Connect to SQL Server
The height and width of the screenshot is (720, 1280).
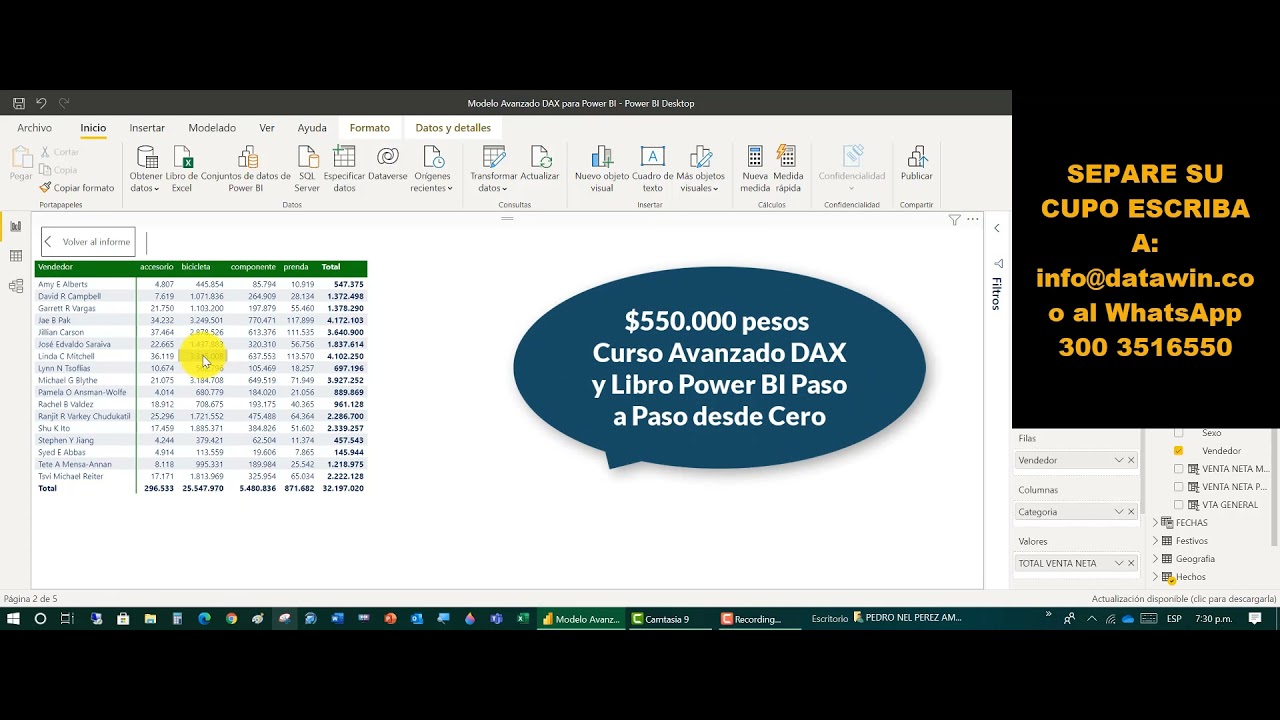[307, 169]
